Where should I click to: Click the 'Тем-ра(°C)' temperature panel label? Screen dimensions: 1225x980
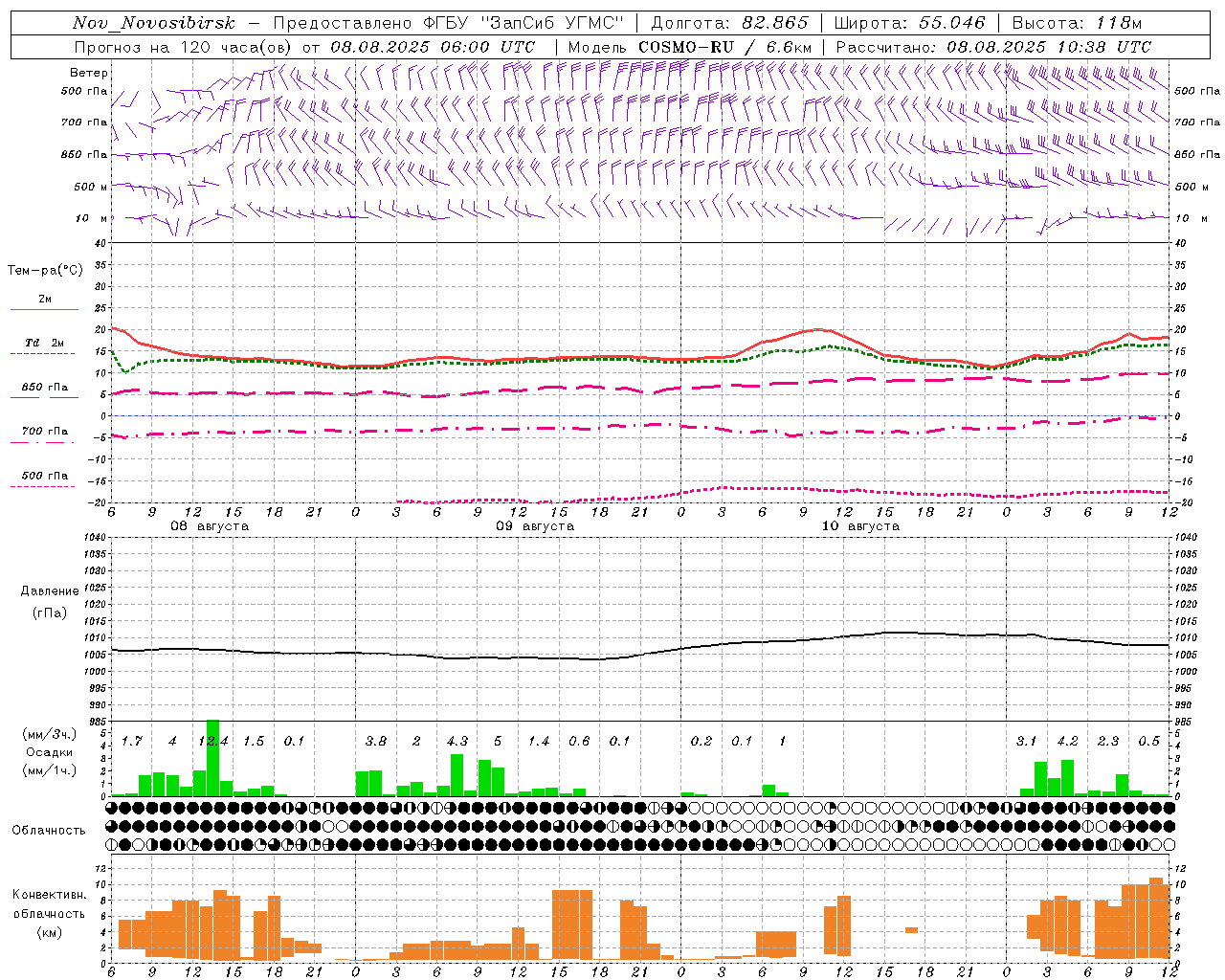(45, 271)
